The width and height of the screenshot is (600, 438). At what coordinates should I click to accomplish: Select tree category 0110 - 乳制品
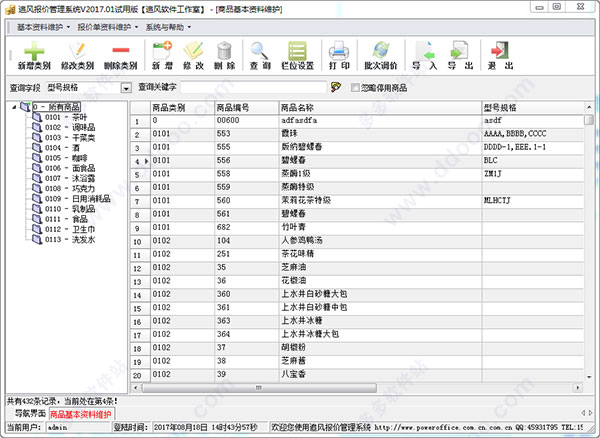click(x=70, y=209)
